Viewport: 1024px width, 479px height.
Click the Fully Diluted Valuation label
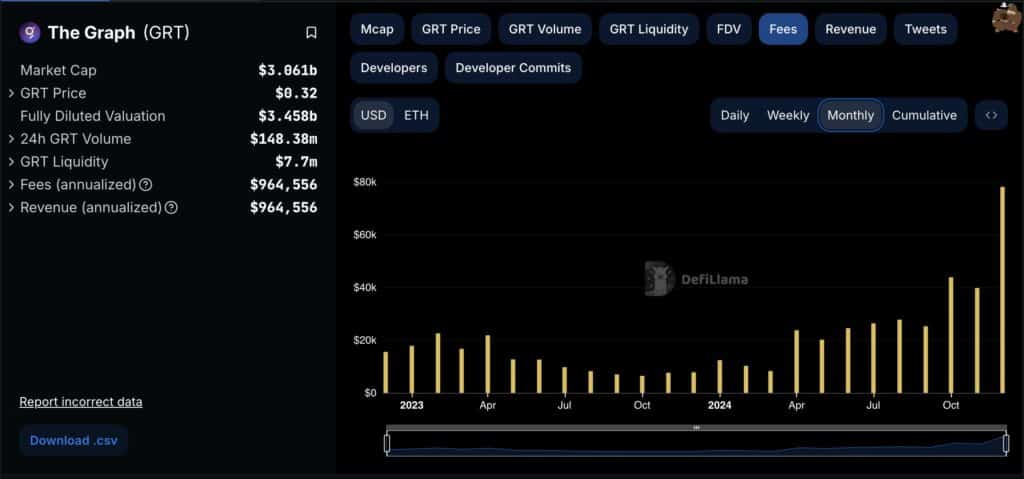93,116
